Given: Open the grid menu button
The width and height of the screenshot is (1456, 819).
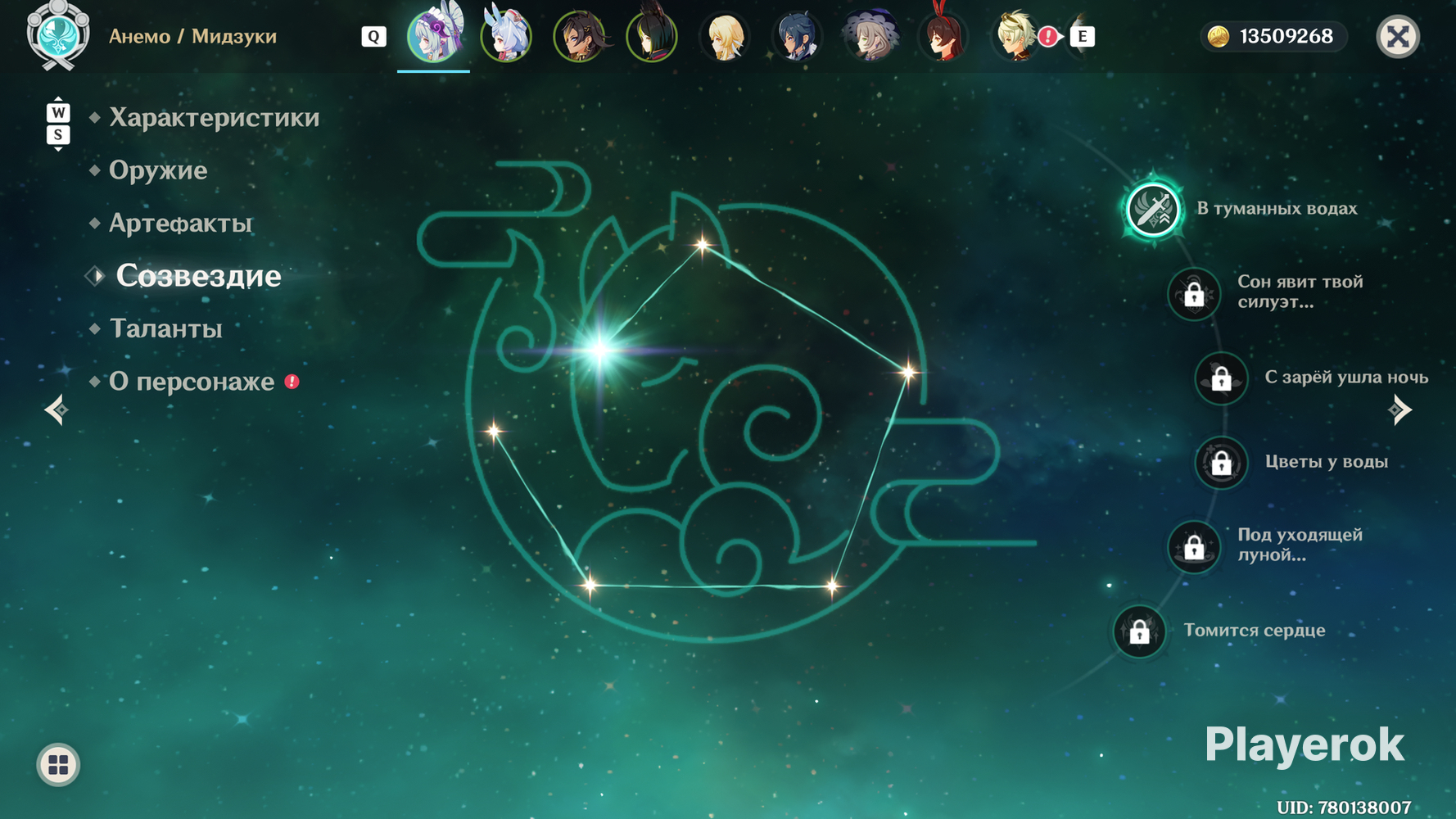Looking at the screenshot, I should coord(58,765).
